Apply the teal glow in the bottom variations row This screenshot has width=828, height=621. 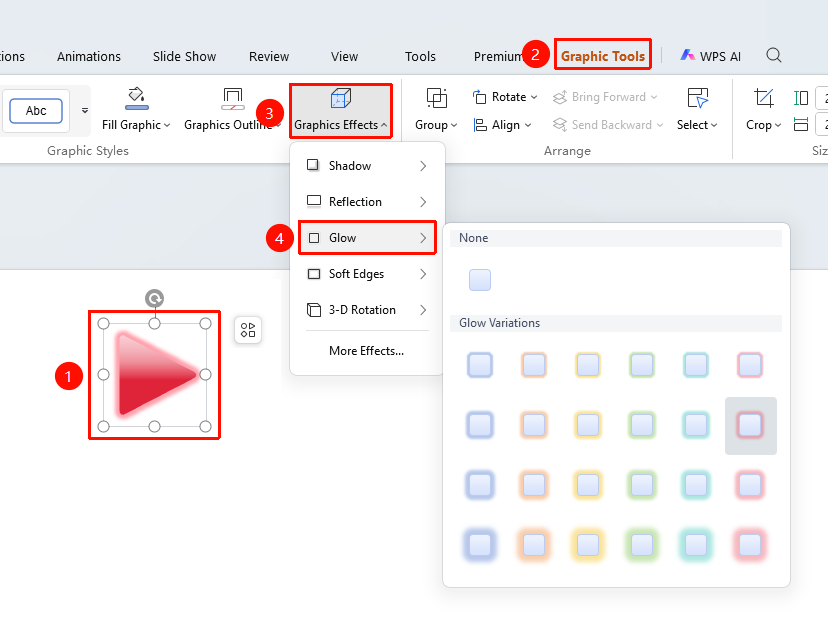[695, 544]
